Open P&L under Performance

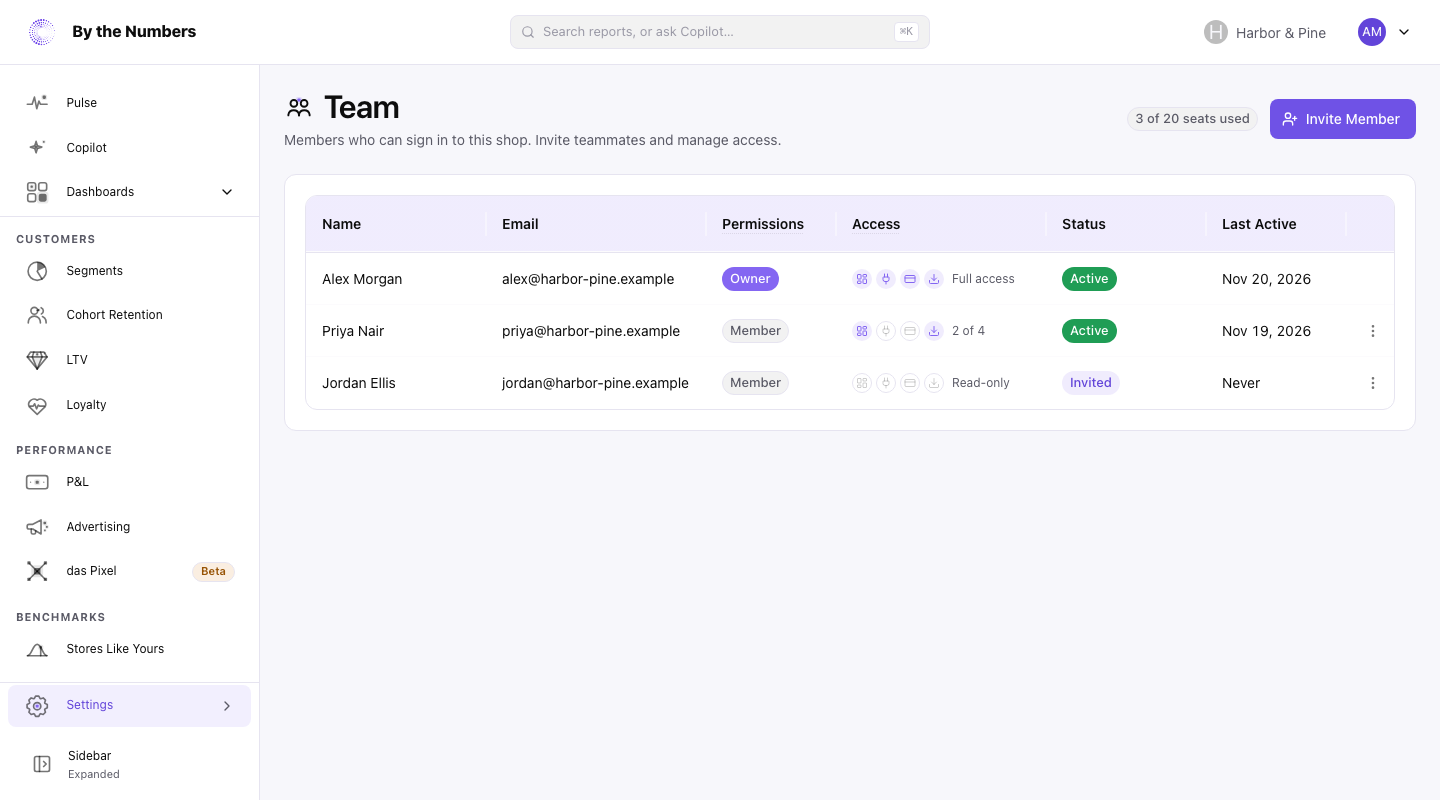(129, 482)
